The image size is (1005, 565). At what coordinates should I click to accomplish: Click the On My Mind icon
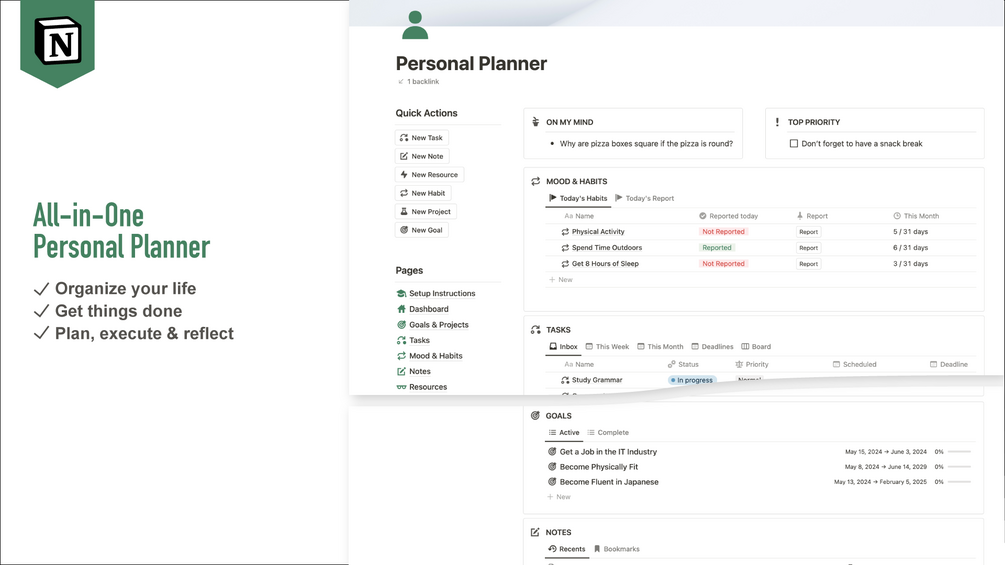point(536,122)
